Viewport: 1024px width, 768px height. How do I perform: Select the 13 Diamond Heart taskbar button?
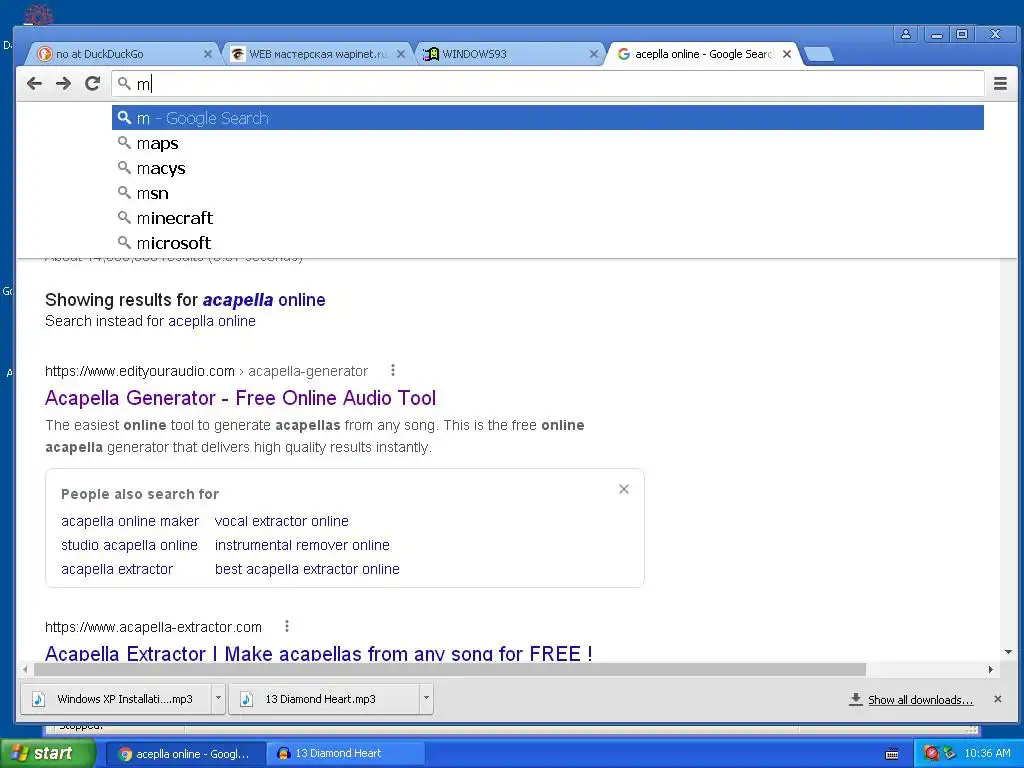[345, 754]
